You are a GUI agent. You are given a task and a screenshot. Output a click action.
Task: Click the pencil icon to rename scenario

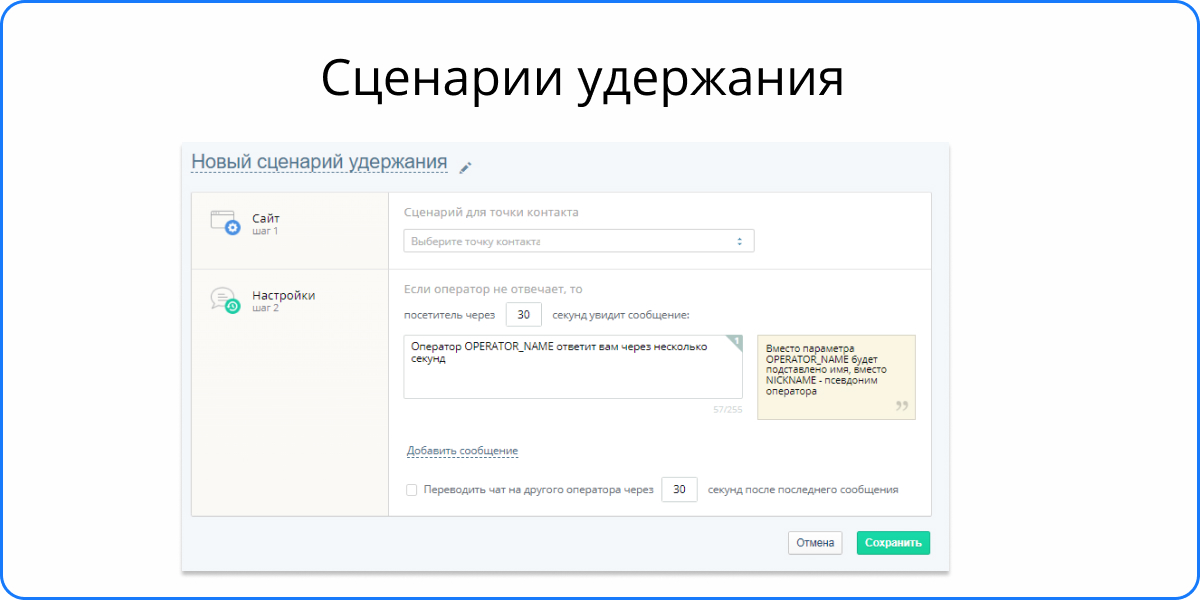tap(465, 168)
